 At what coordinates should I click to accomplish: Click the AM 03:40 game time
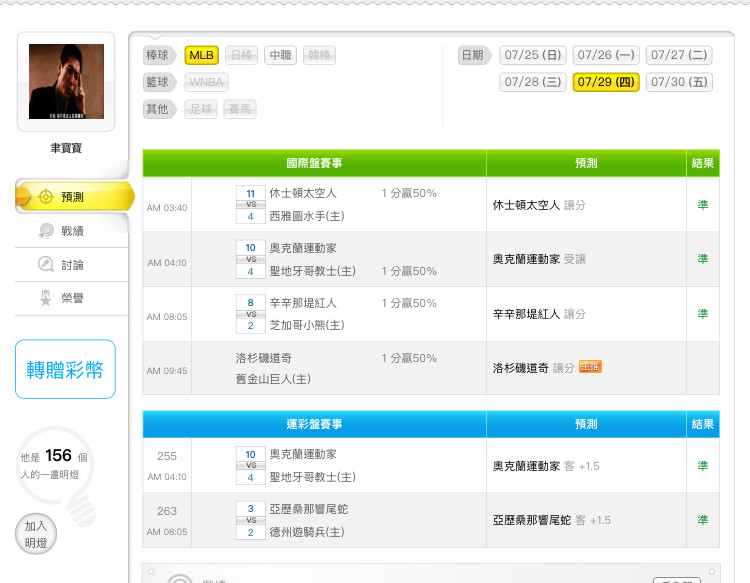[x=167, y=208]
